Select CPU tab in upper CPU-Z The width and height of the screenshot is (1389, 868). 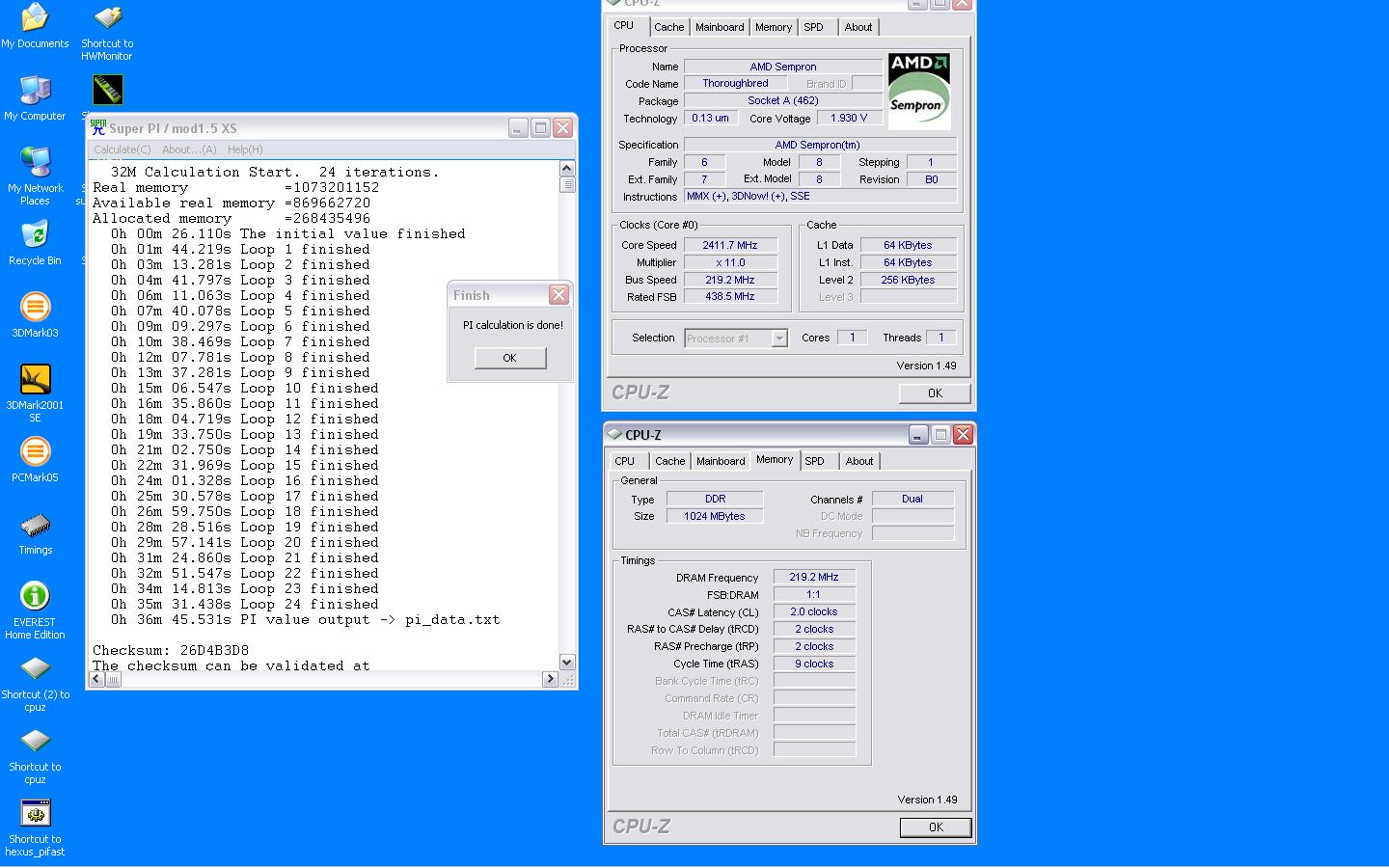[624, 25]
